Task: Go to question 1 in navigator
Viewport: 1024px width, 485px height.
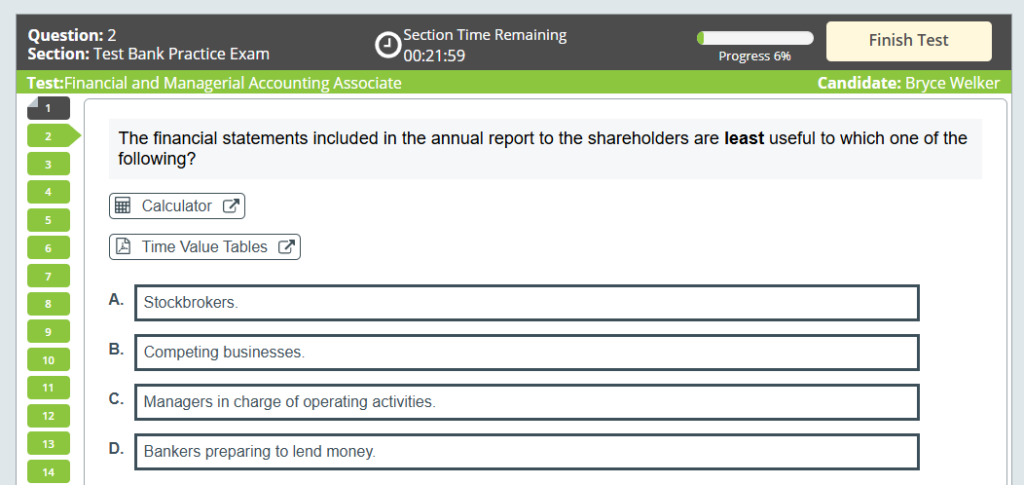Action: (48, 108)
